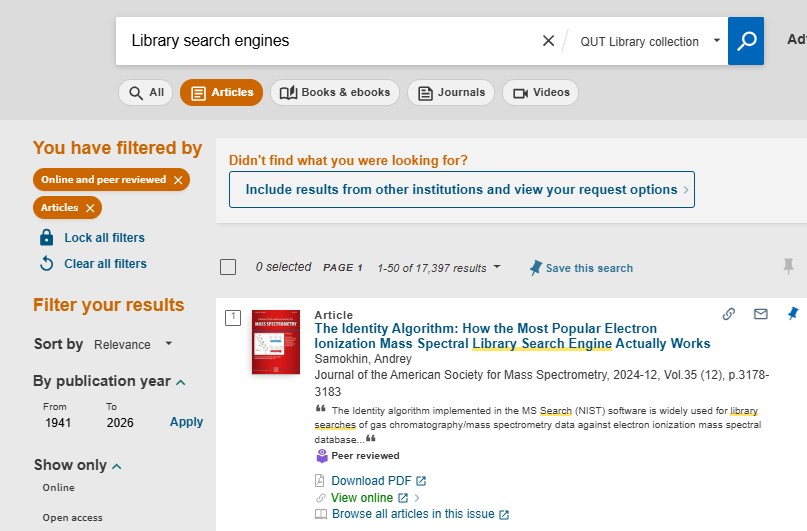Click the From year field showing 1941

pos(58,422)
